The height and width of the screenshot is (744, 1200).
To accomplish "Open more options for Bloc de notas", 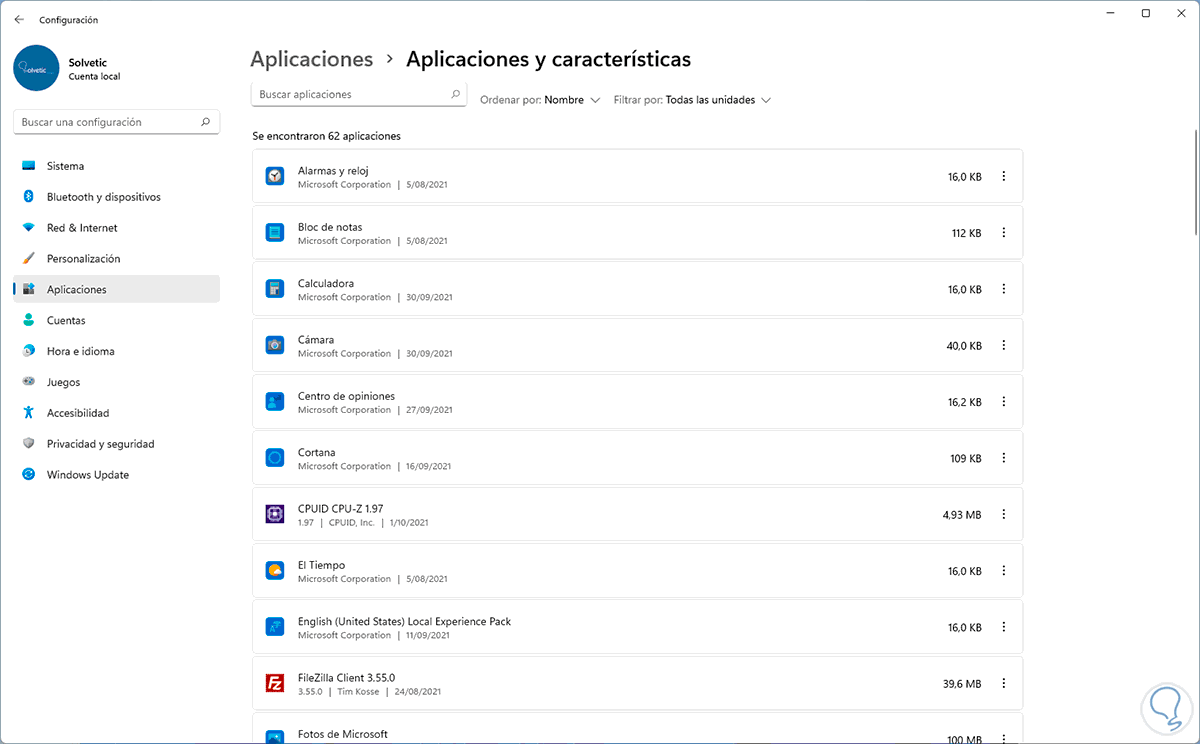I will coord(1004,233).
